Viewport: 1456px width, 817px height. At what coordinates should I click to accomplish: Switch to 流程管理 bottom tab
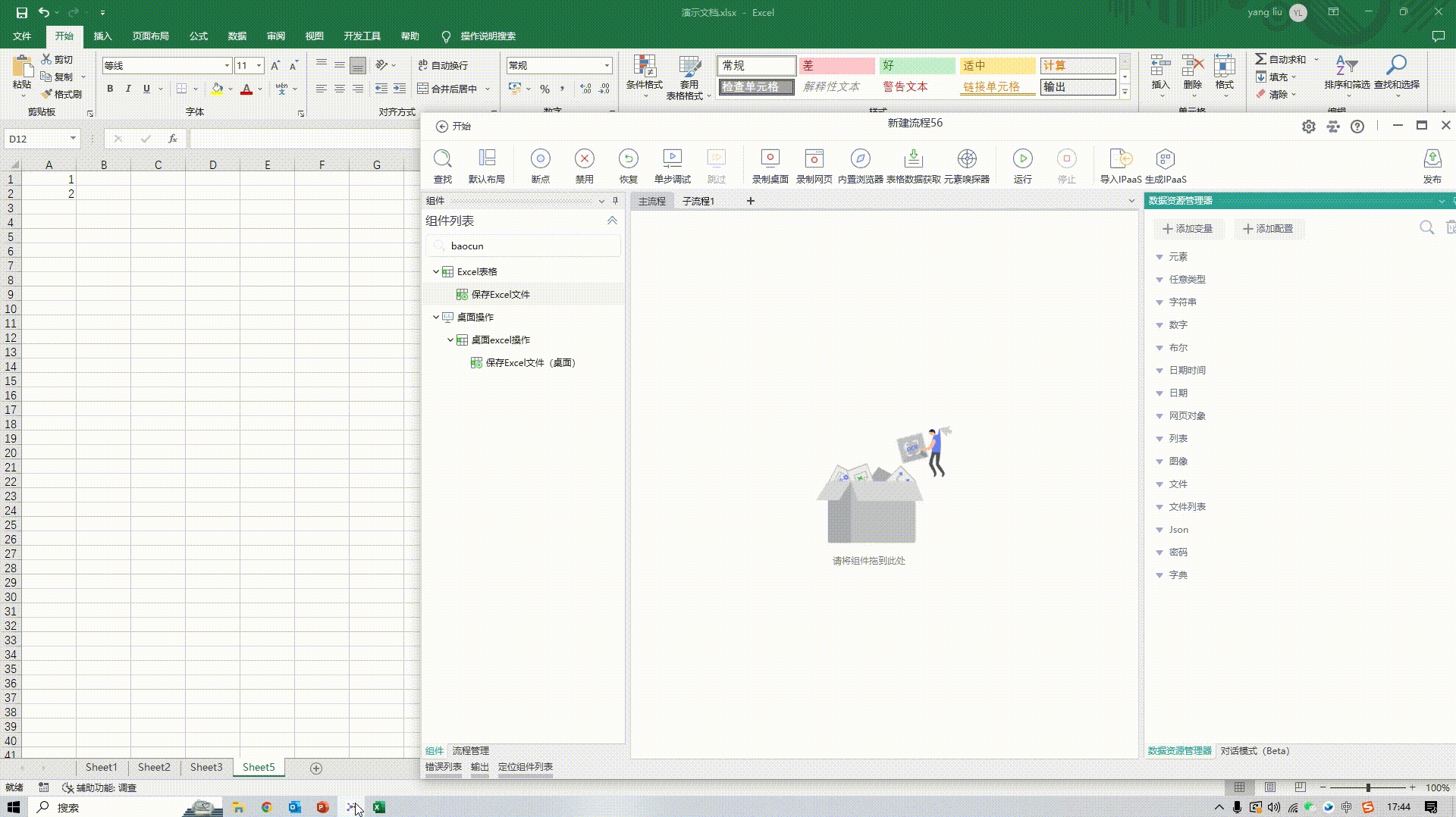[470, 751]
